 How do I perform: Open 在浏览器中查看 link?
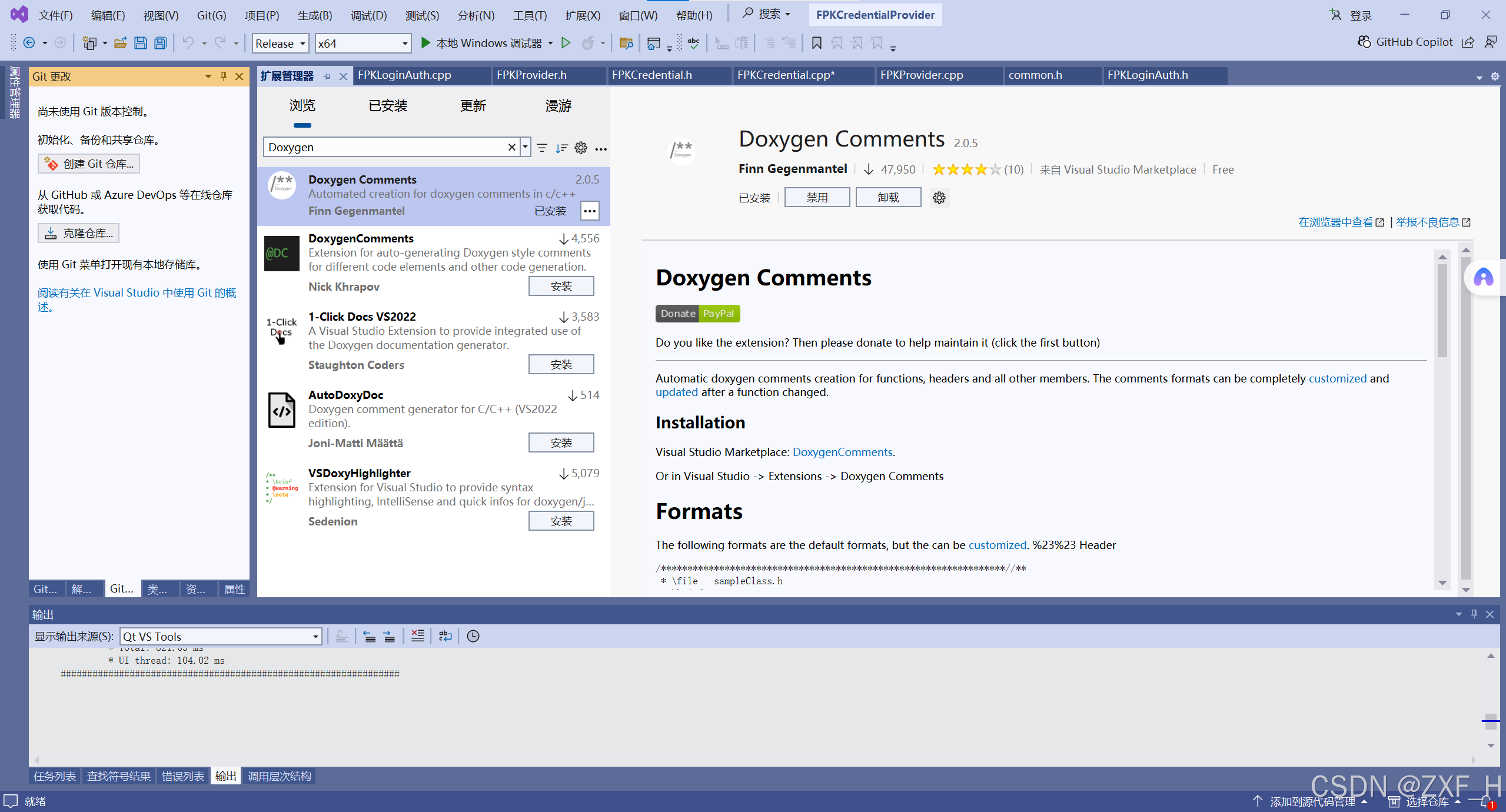[1341, 222]
